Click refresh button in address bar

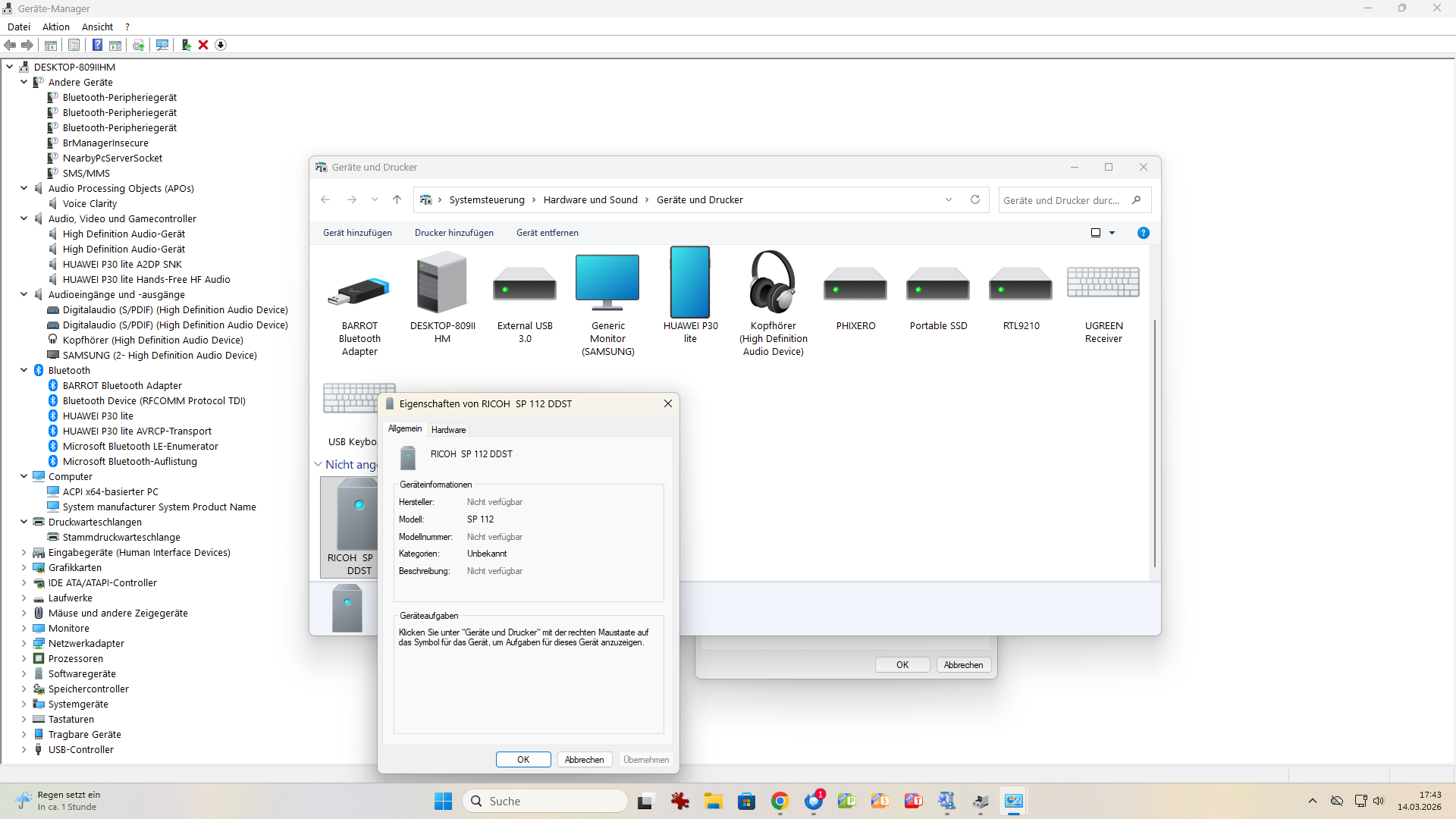tap(975, 200)
